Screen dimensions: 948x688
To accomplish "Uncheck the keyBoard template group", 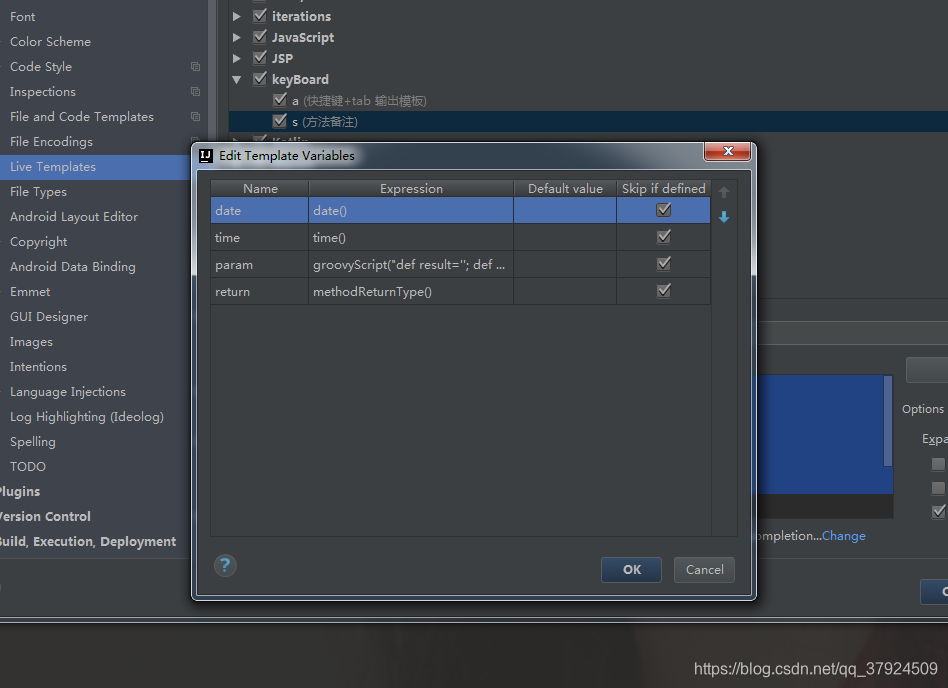I will point(260,79).
